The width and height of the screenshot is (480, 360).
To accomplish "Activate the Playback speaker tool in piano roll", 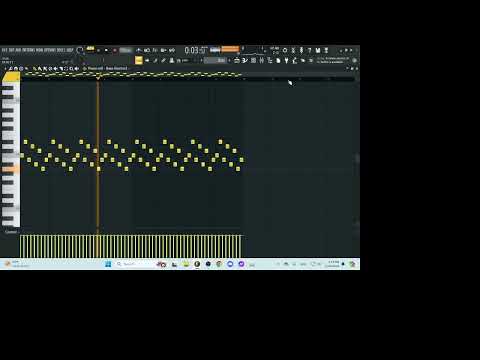I will (76, 68).
